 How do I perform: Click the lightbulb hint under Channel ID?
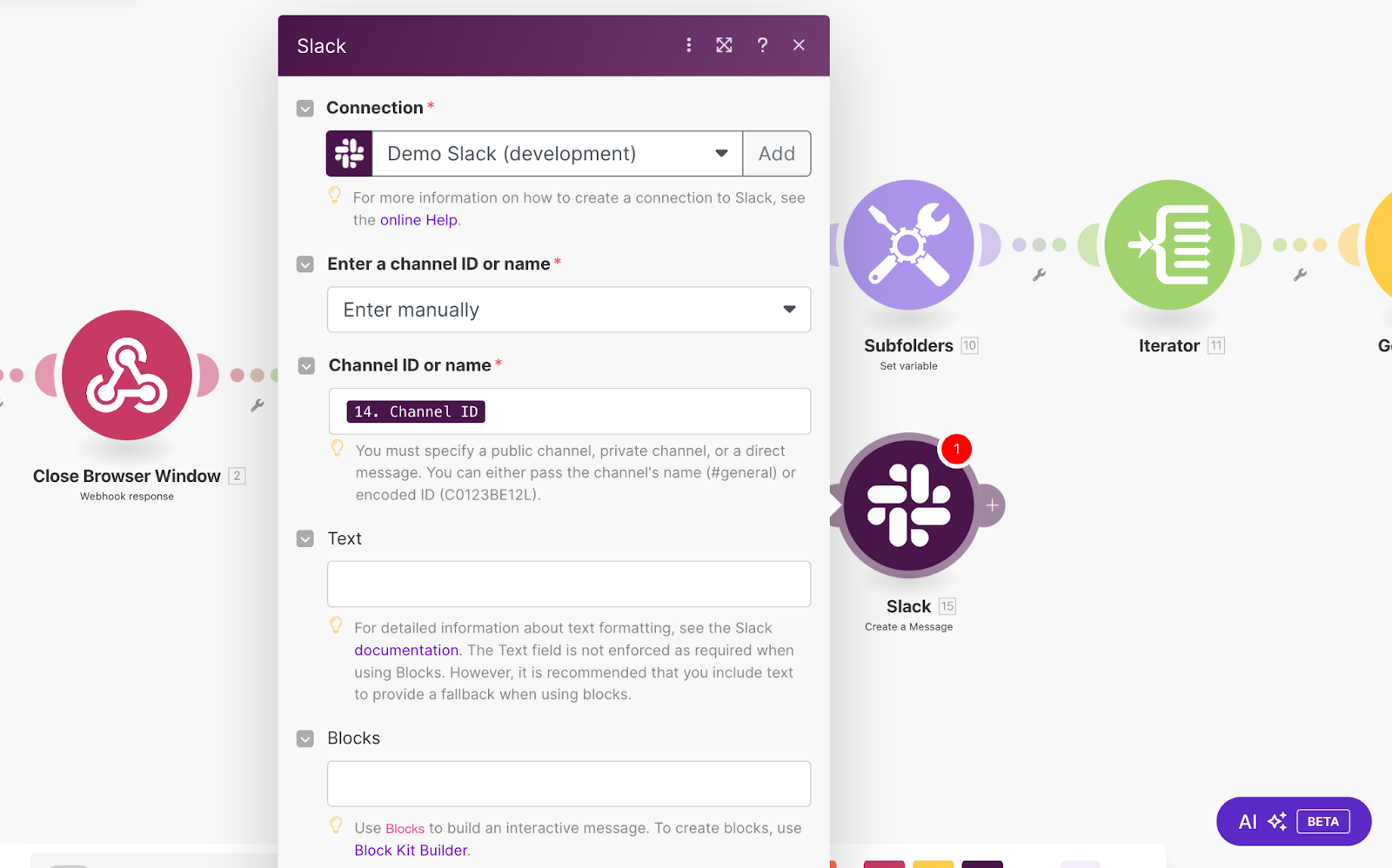338,448
